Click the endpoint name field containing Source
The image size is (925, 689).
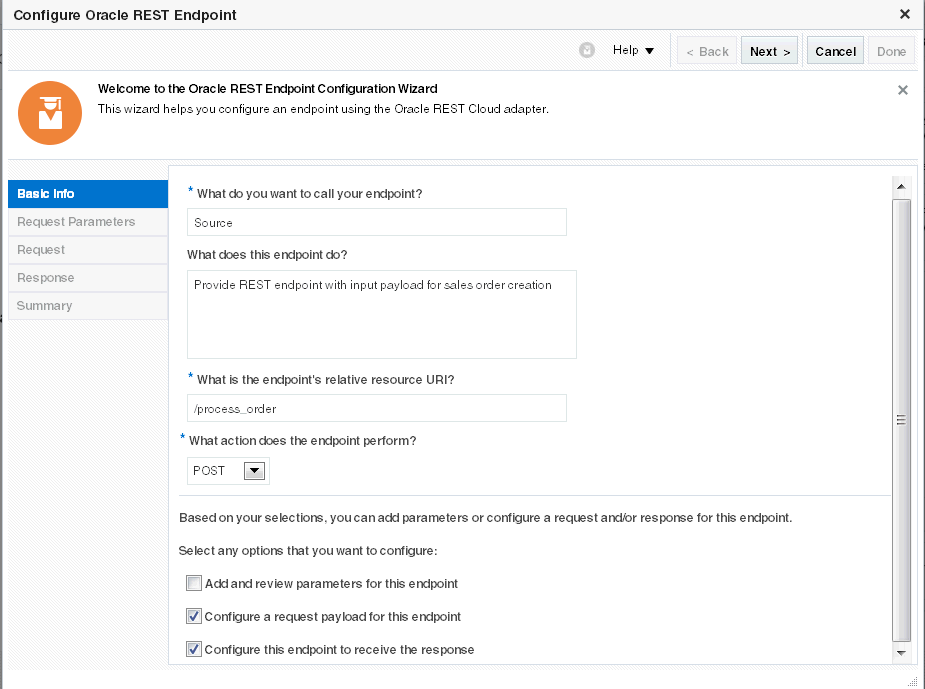click(376, 222)
